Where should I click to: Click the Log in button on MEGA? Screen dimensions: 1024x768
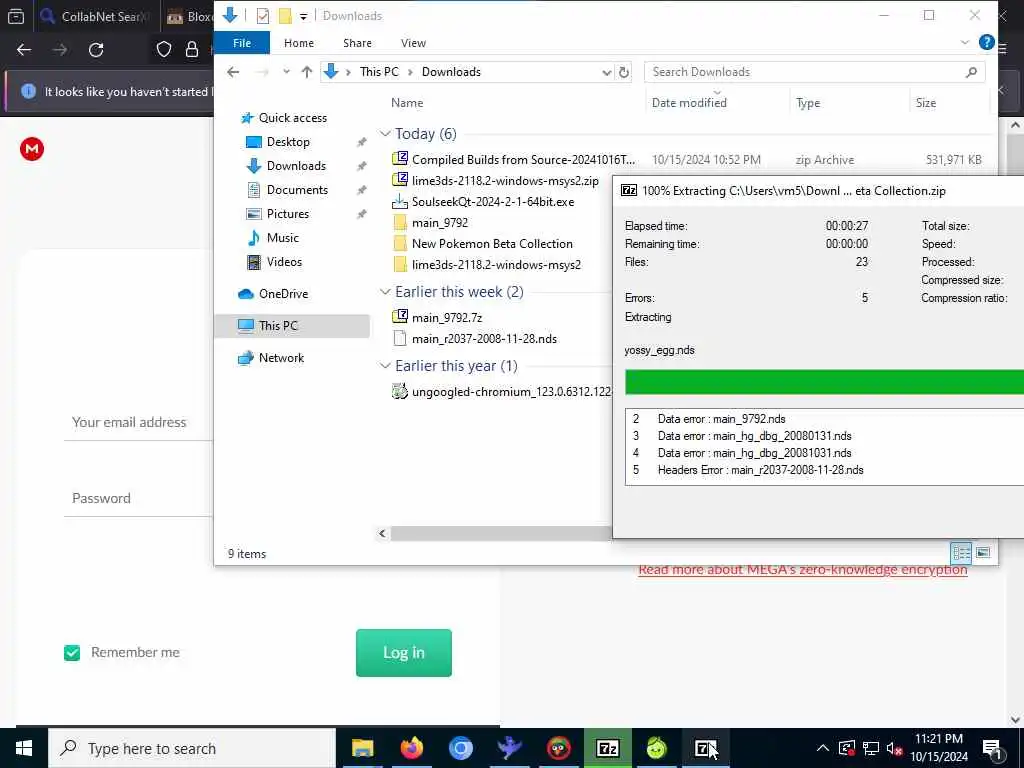(x=404, y=652)
